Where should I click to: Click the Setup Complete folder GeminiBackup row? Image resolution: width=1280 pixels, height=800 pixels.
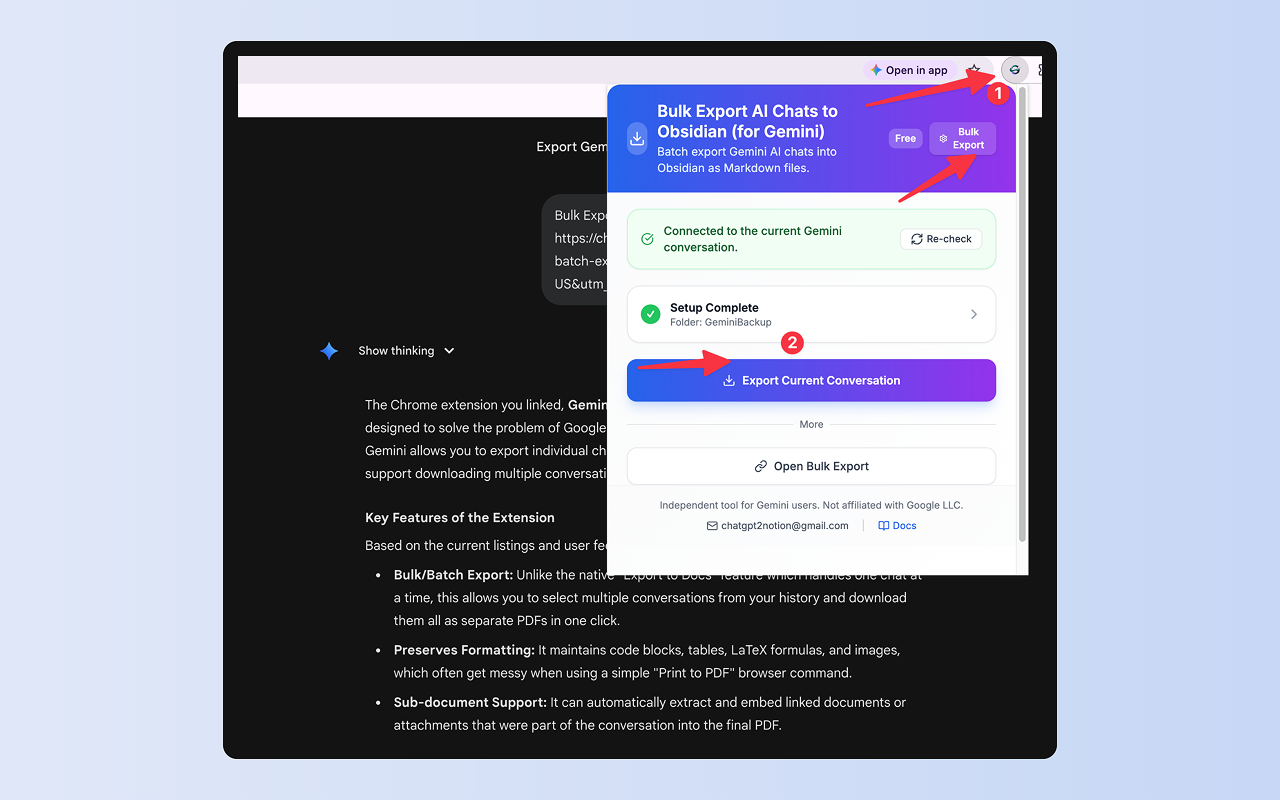click(811, 314)
